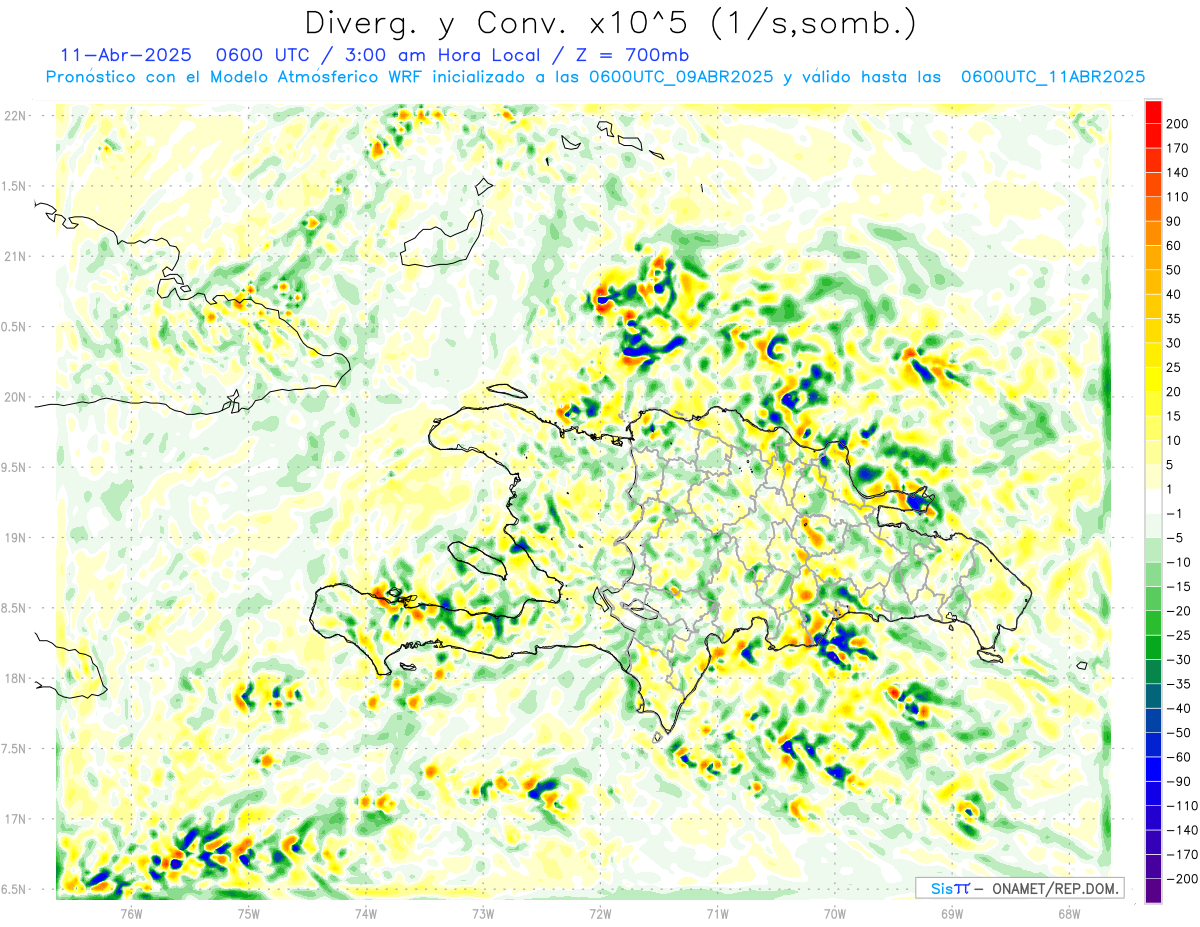Image resolution: width=1200 pixels, height=927 pixels.
Task: Click the colorbar value '-1'
Action: tap(1175, 514)
